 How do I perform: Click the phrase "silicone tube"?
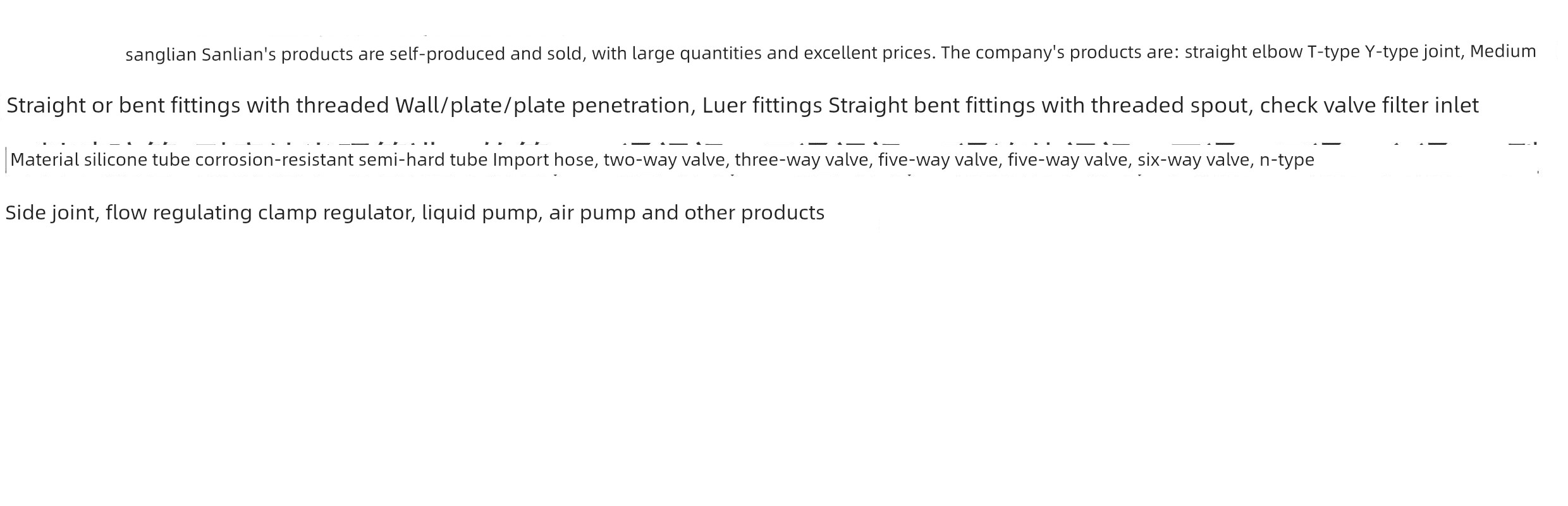click(x=137, y=160)
